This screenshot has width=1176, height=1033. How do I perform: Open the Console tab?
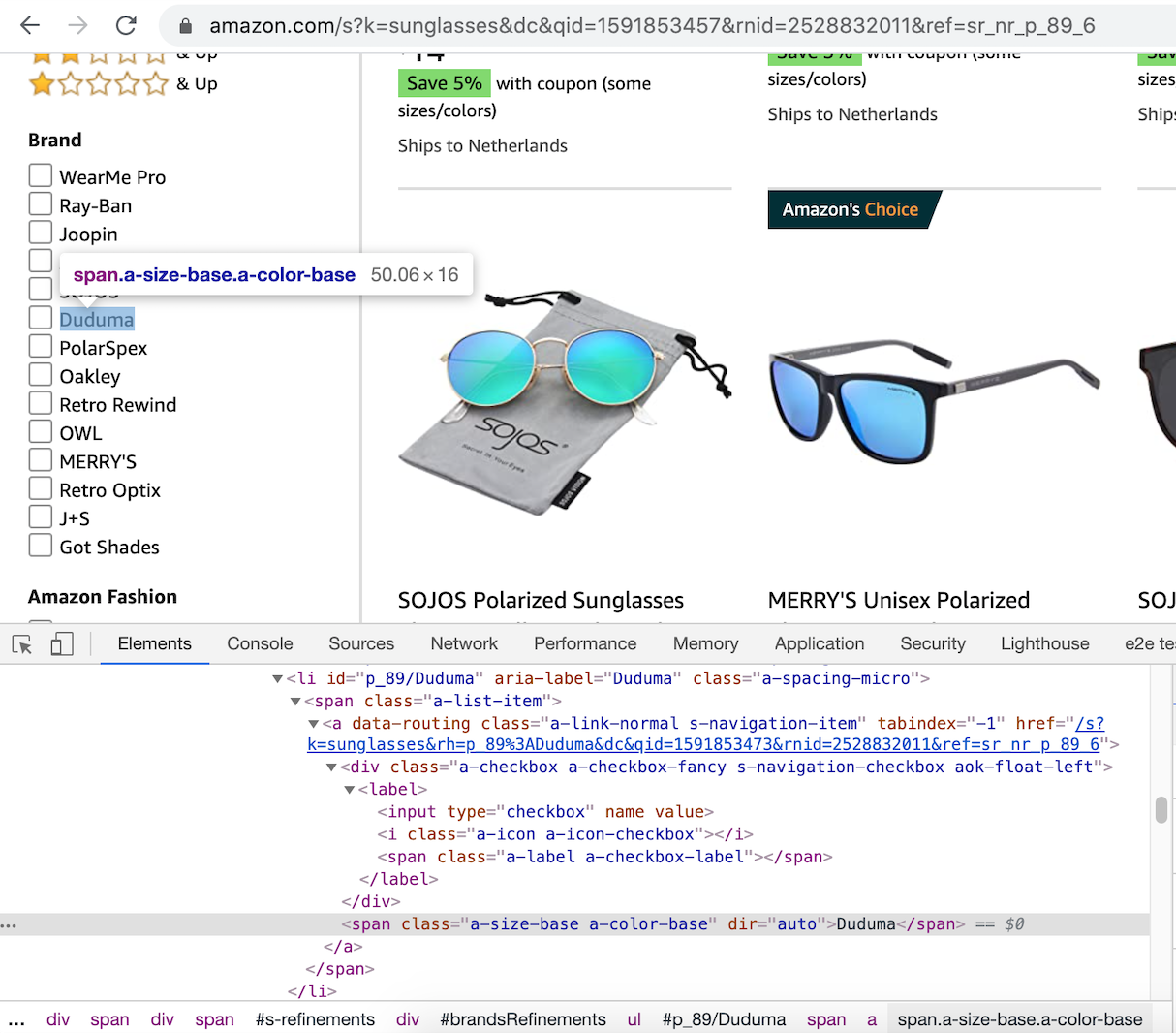(x=260, y=643)
